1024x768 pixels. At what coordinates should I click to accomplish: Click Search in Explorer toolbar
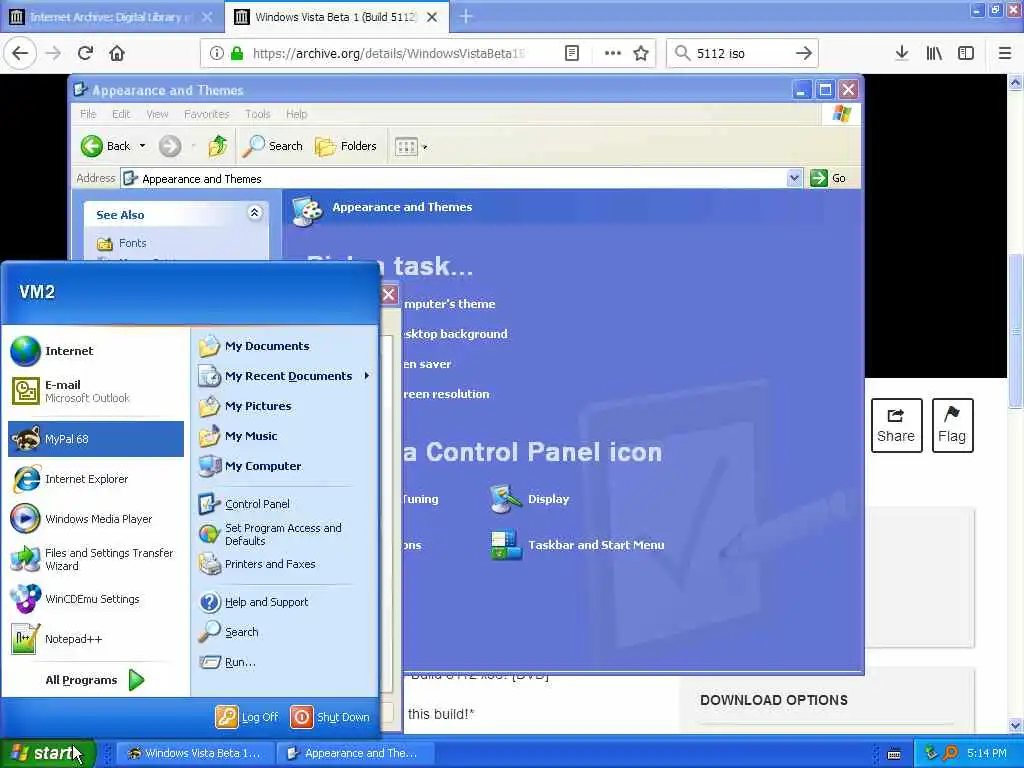273,146
